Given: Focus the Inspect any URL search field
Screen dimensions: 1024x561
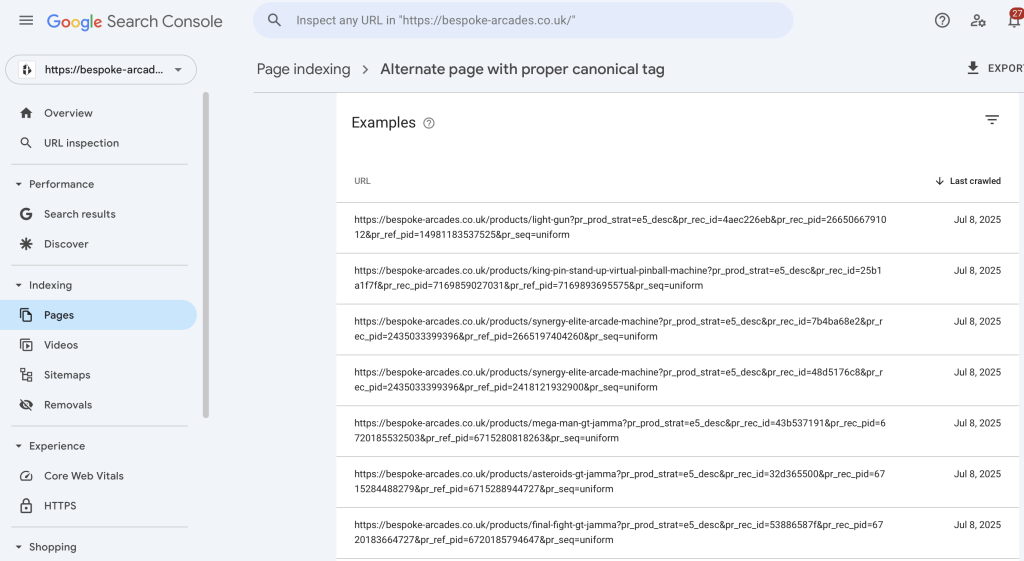Looking at the screenshot, I should point(522,20).
